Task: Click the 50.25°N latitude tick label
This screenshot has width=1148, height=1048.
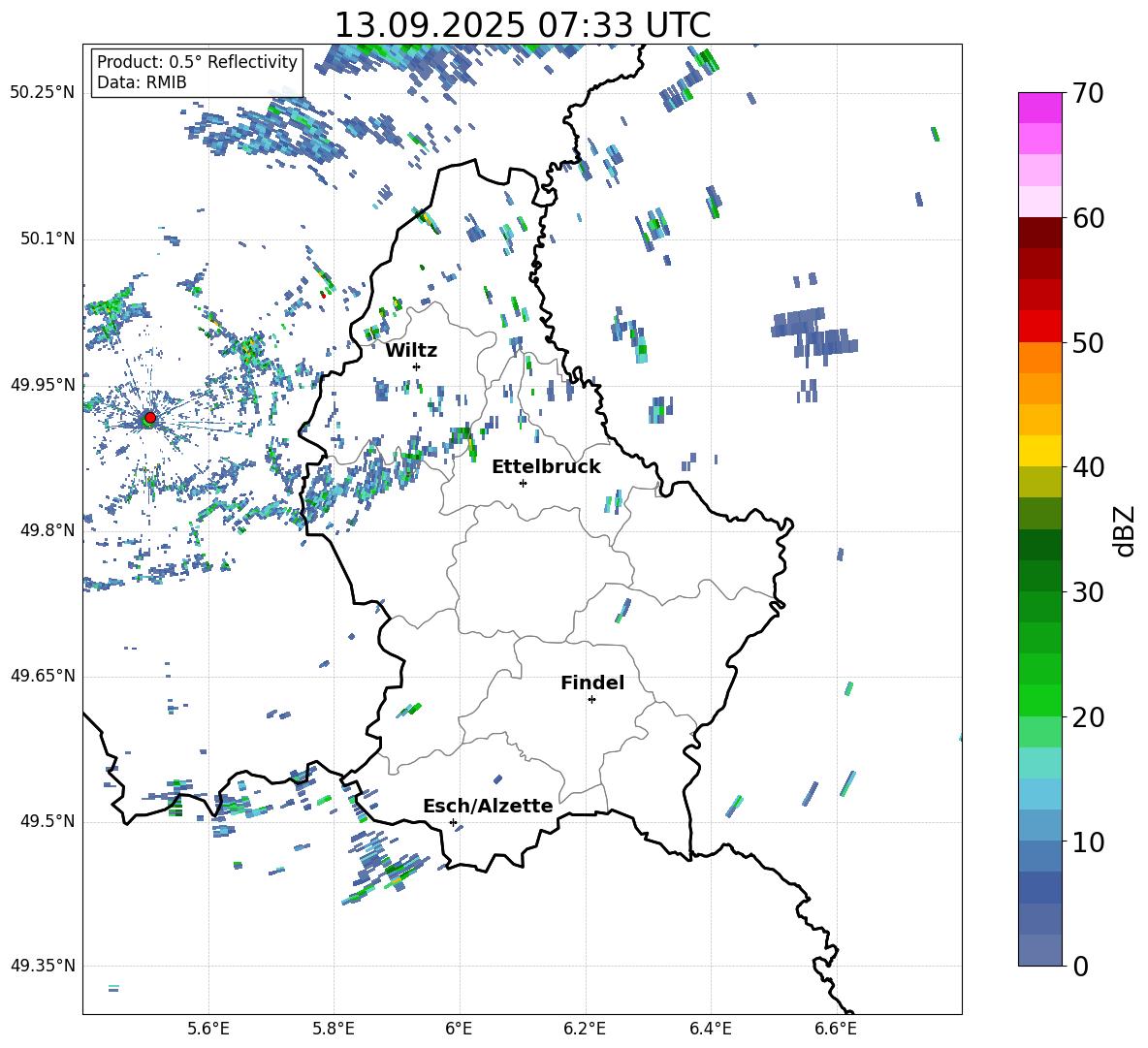Action: pyautogui.click(x=43, y=93)
